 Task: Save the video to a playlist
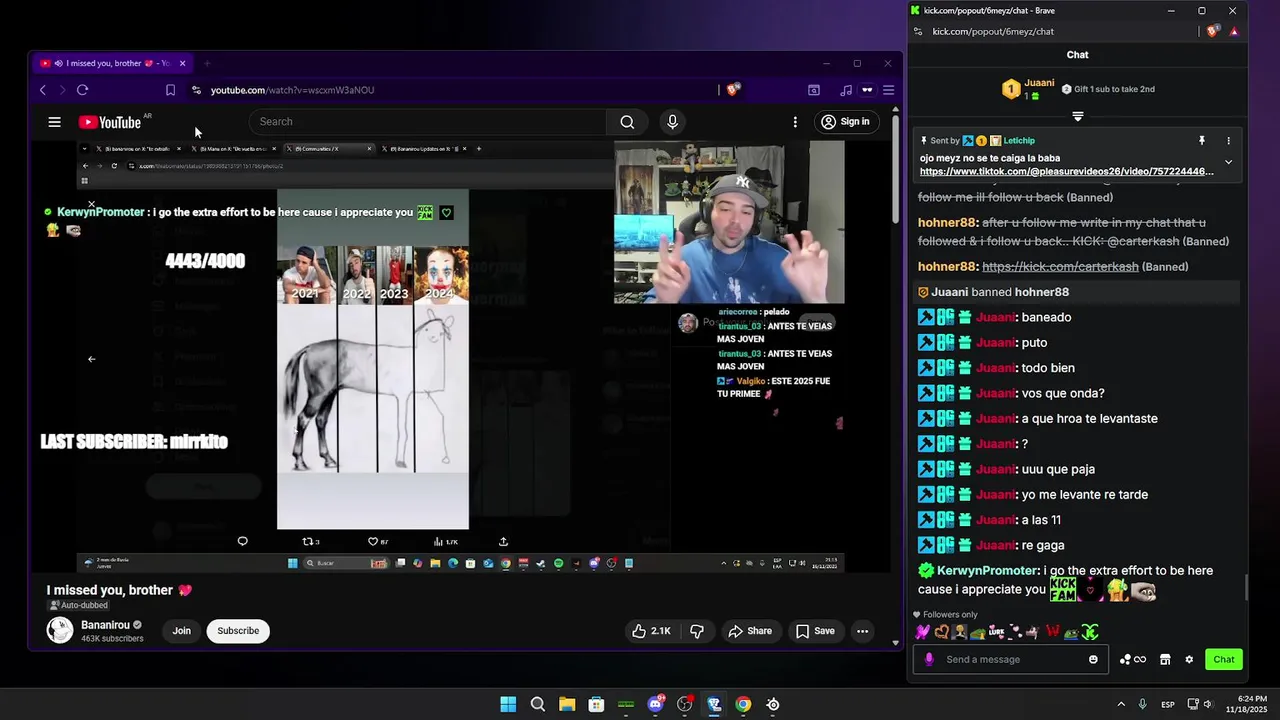tap(814, 631)
